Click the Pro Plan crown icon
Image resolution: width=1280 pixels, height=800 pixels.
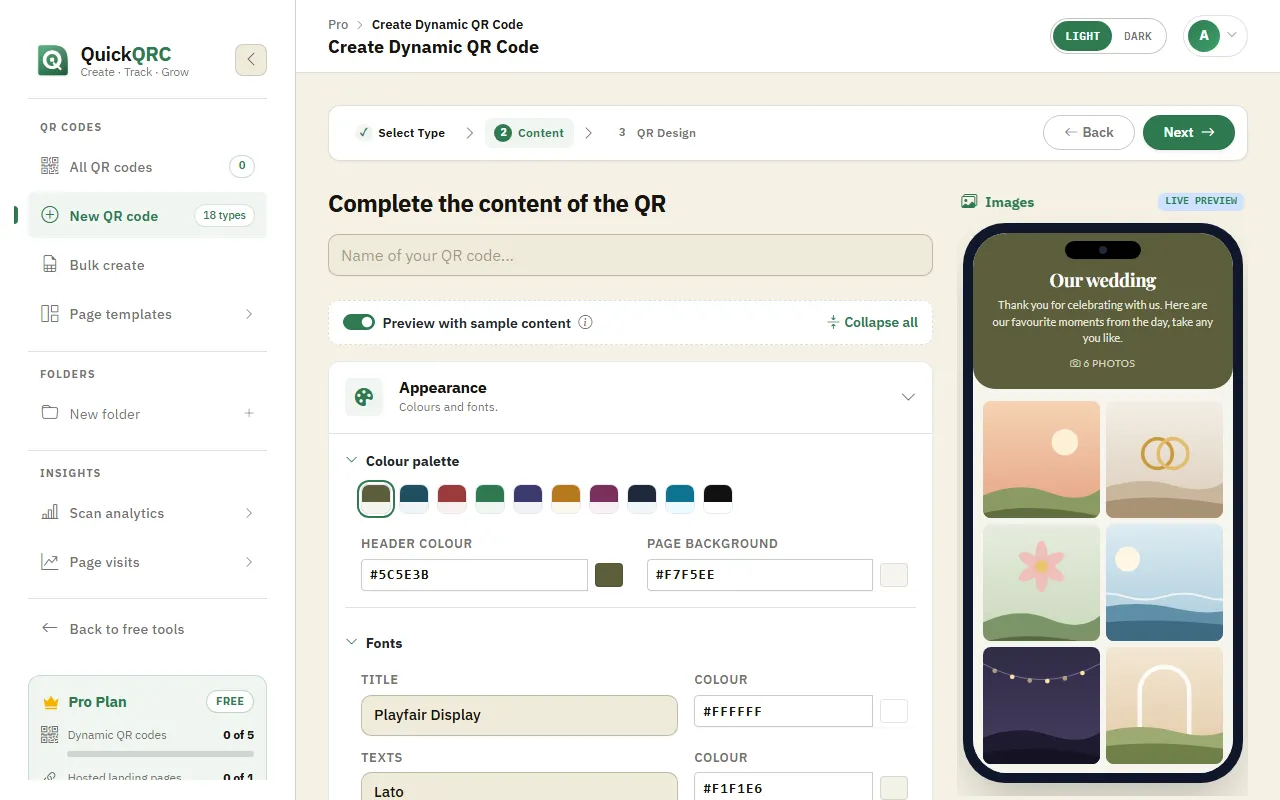(x=51, y=702)
